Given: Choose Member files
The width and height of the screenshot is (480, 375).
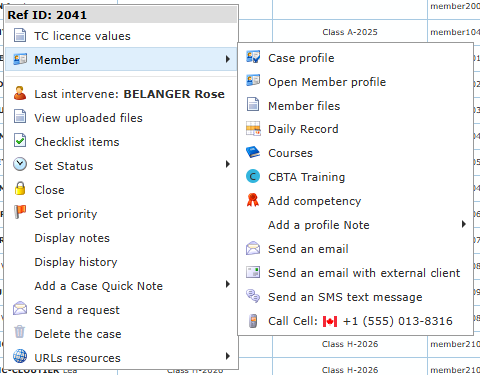Looking at the screenshot, I should tap(355, 106).
